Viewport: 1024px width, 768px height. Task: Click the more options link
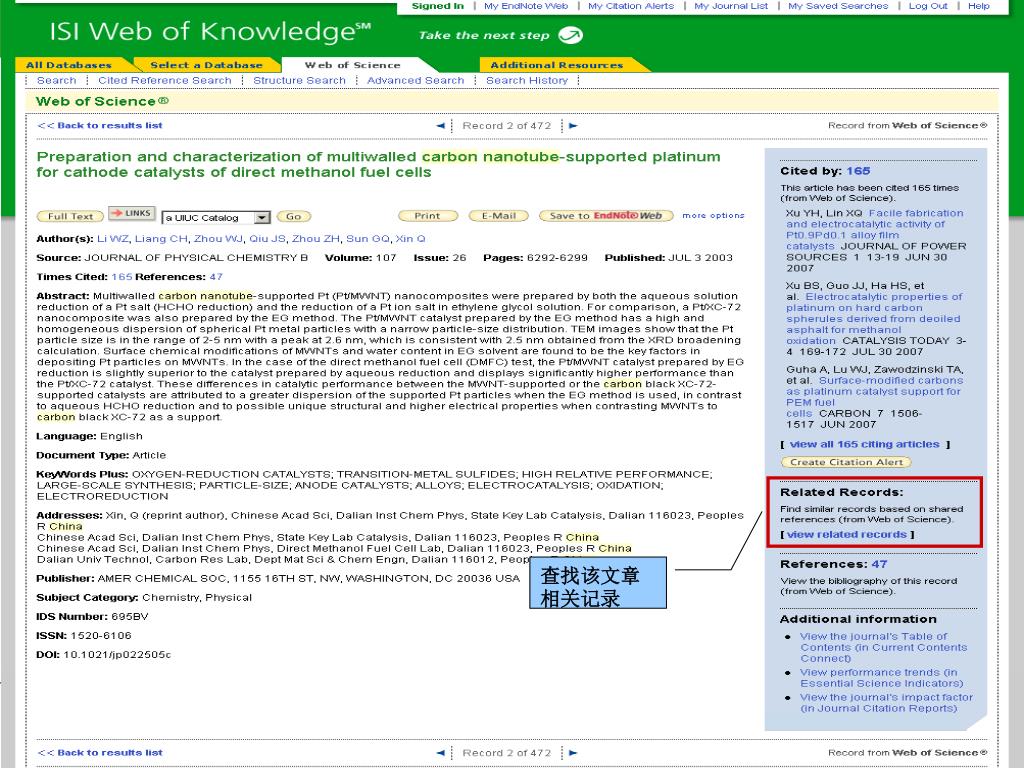713,215
